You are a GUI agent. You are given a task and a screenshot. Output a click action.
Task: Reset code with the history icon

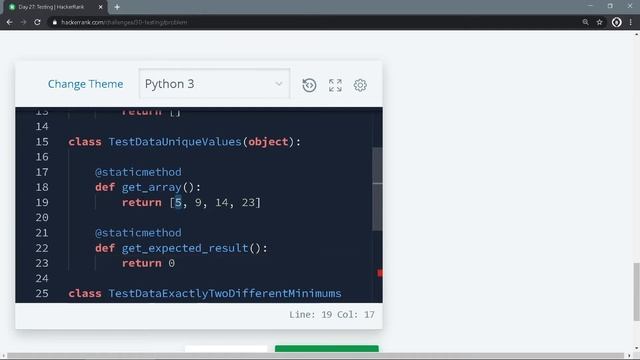(x=309, y=85)
